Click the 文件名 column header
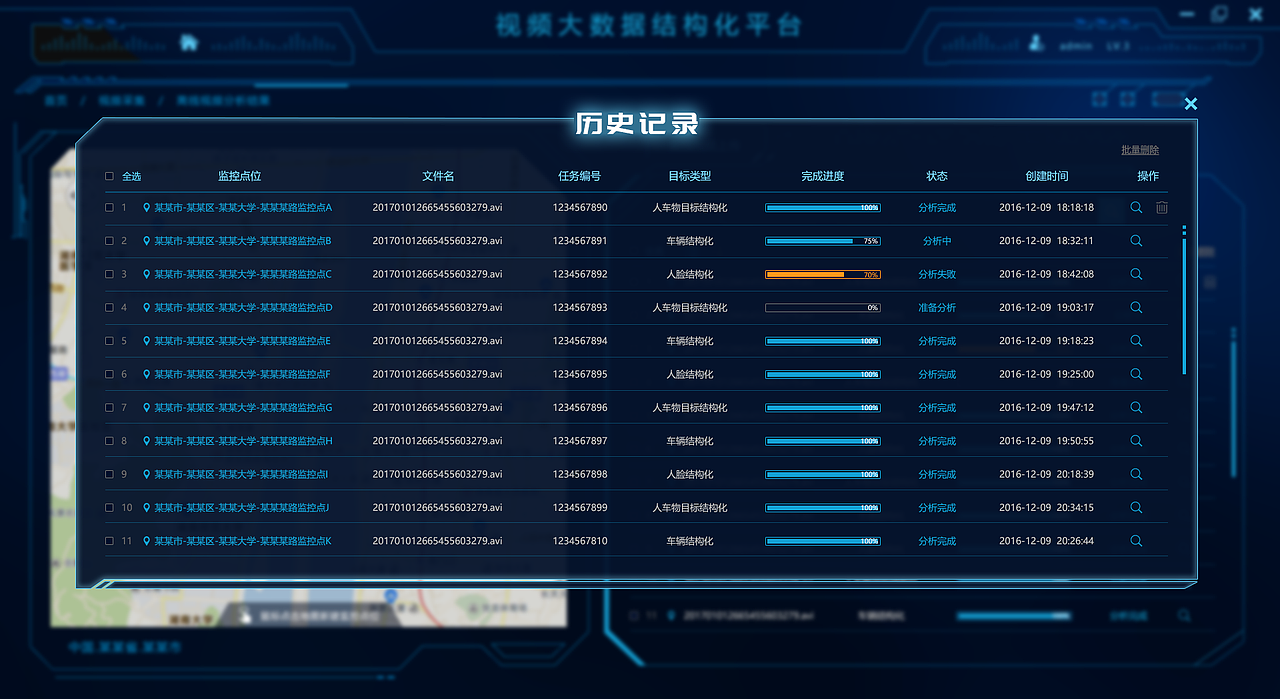 coord(438,176)
